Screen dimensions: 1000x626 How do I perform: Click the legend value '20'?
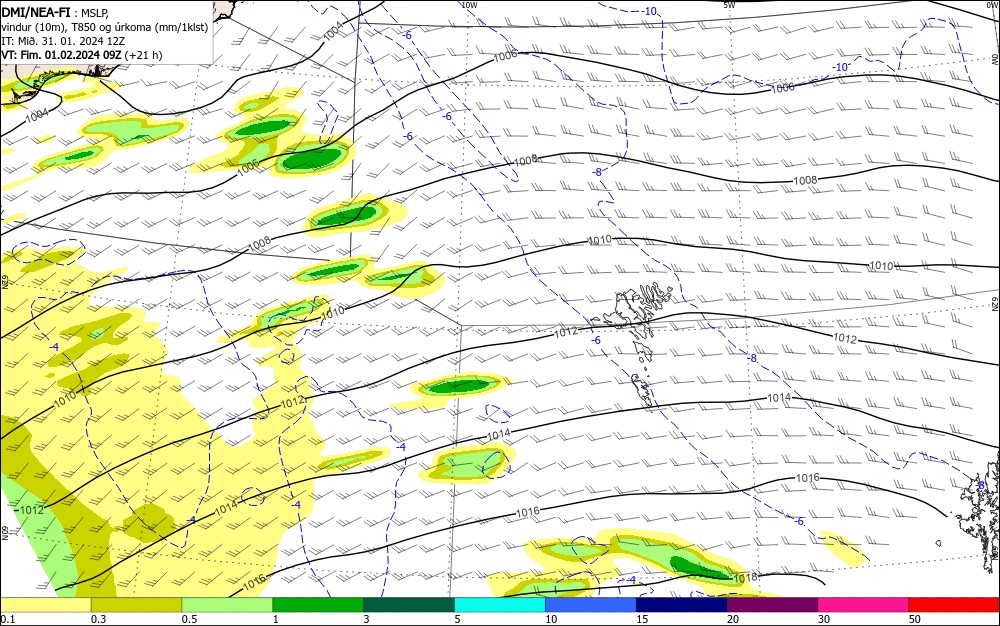[733, 619]
